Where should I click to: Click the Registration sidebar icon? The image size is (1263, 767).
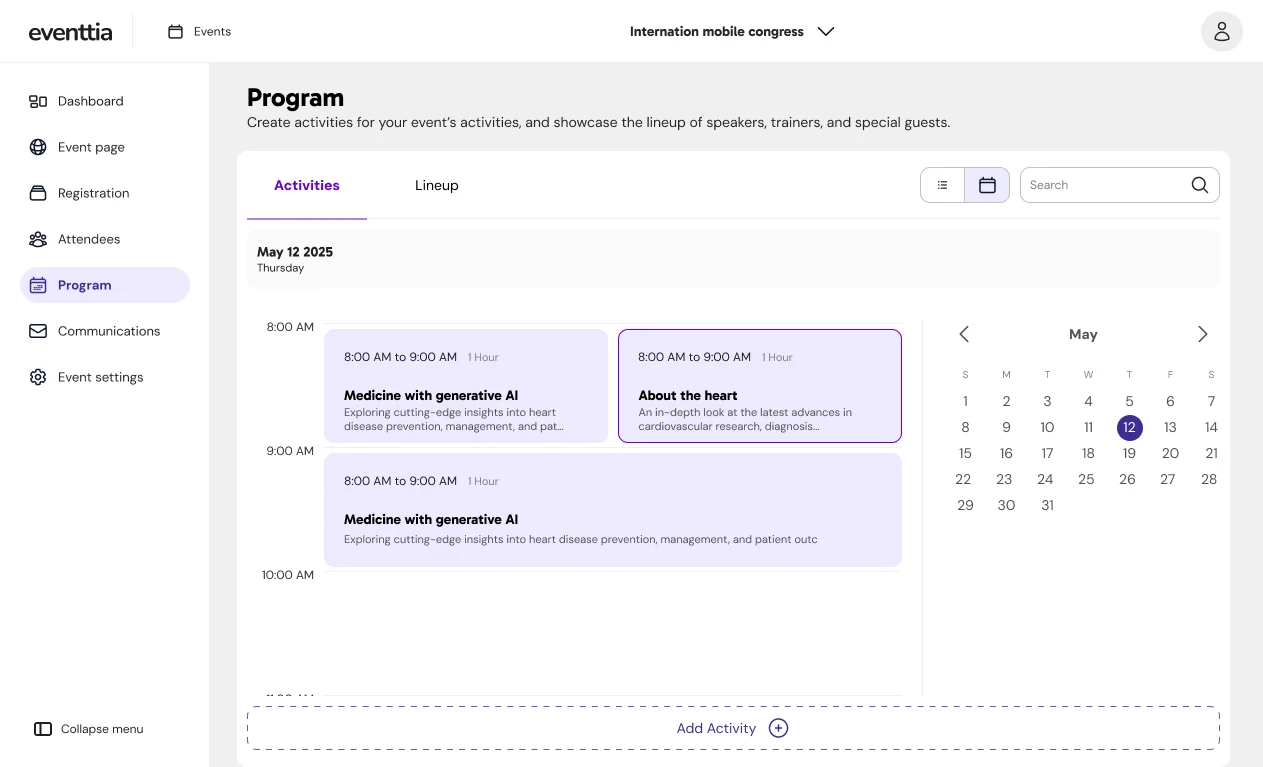(x=38, y=193)
